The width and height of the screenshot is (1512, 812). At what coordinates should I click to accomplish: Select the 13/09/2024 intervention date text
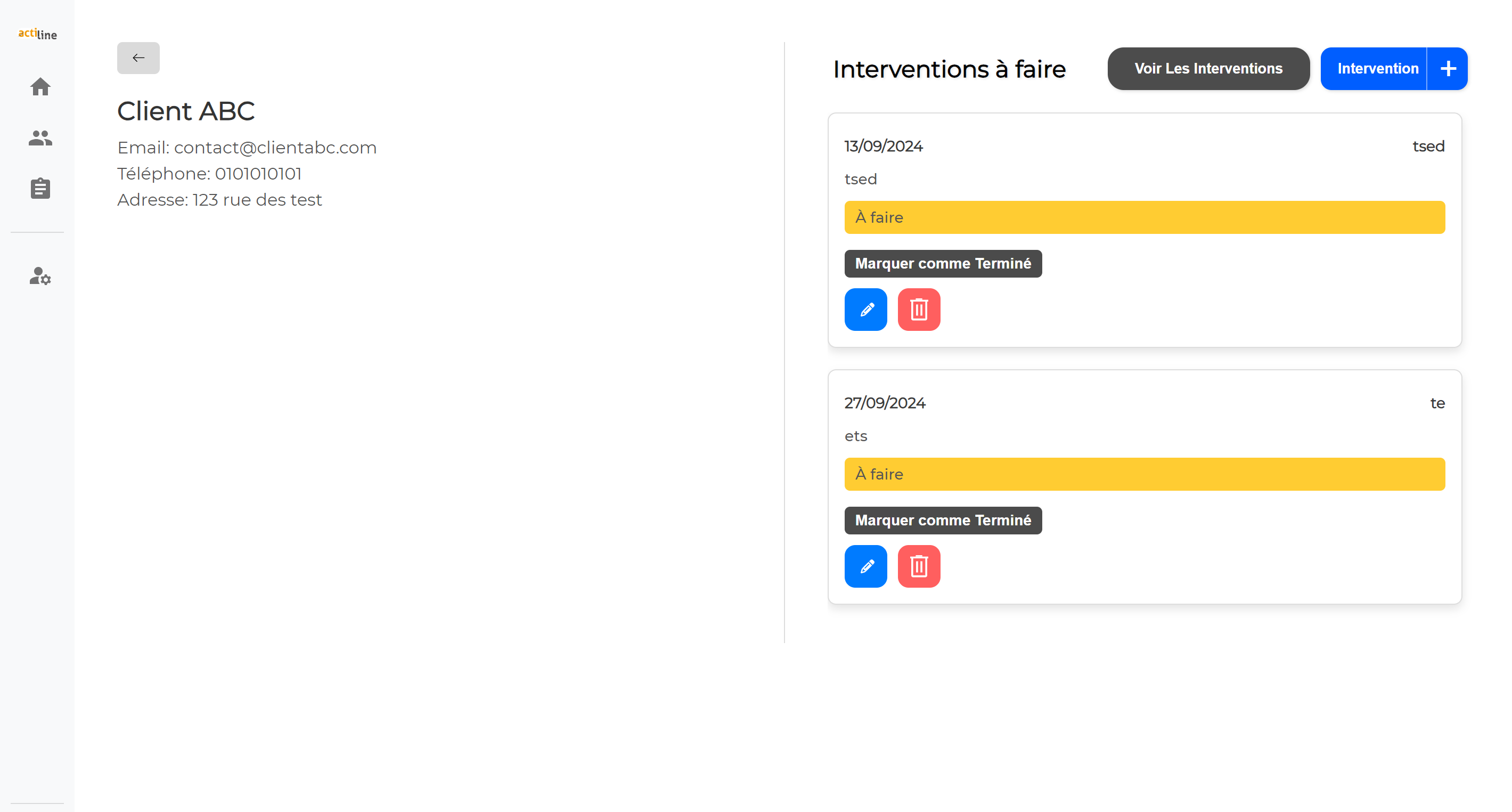pos(884,146)
